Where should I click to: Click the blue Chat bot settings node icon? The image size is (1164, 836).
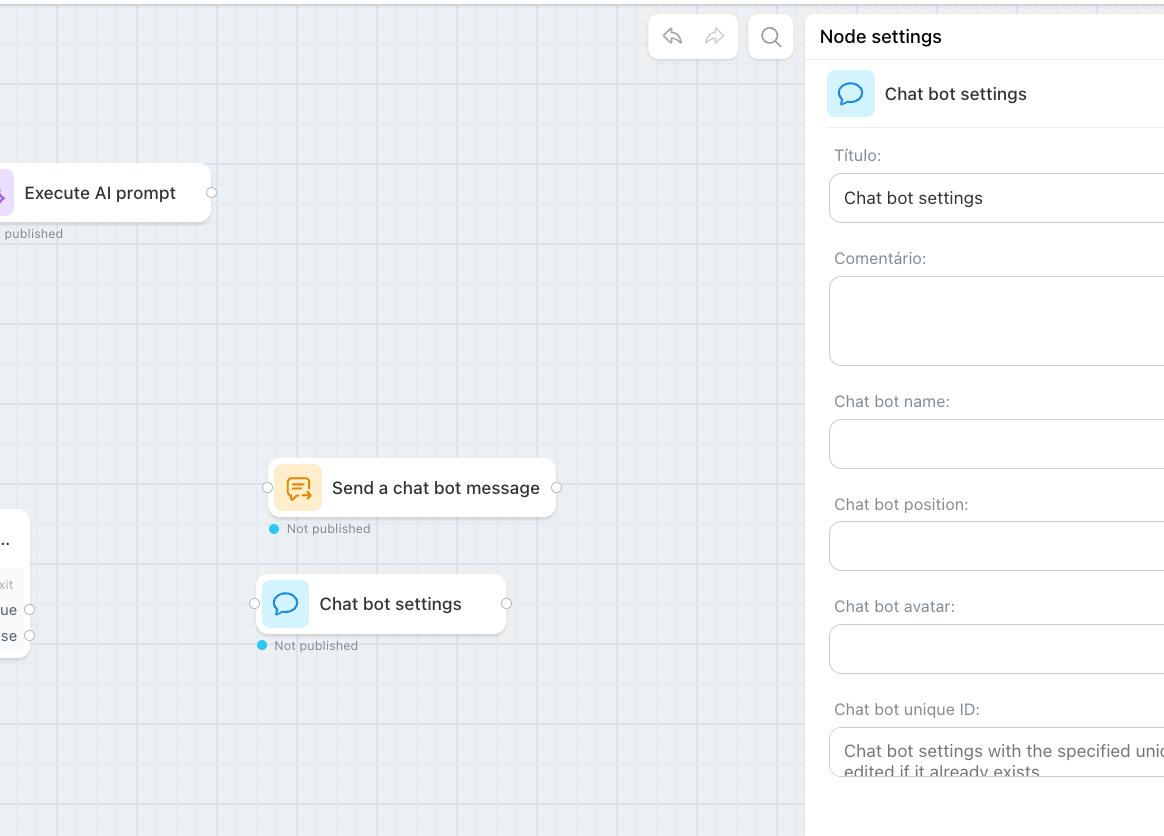click(x=285, y=604)
